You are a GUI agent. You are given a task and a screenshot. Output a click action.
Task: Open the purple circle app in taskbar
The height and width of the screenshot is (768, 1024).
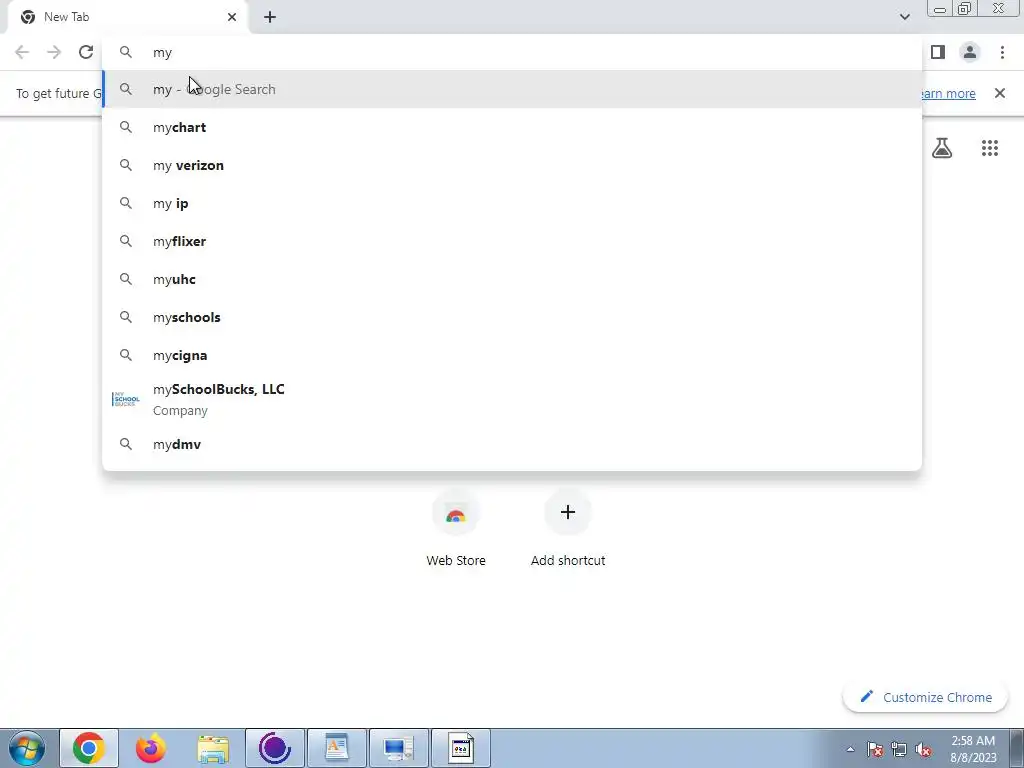tap(274, 748)
